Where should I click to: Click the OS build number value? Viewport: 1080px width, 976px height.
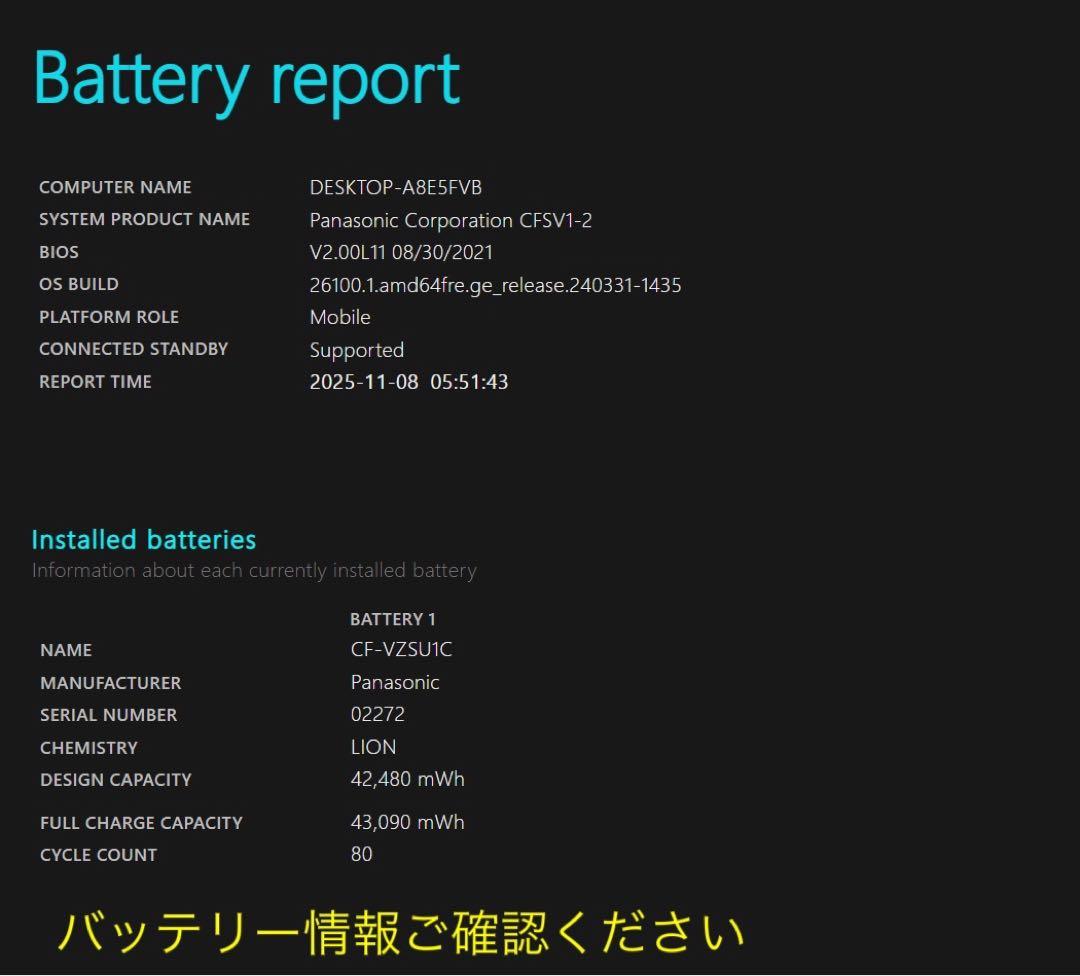click(496, 285)
